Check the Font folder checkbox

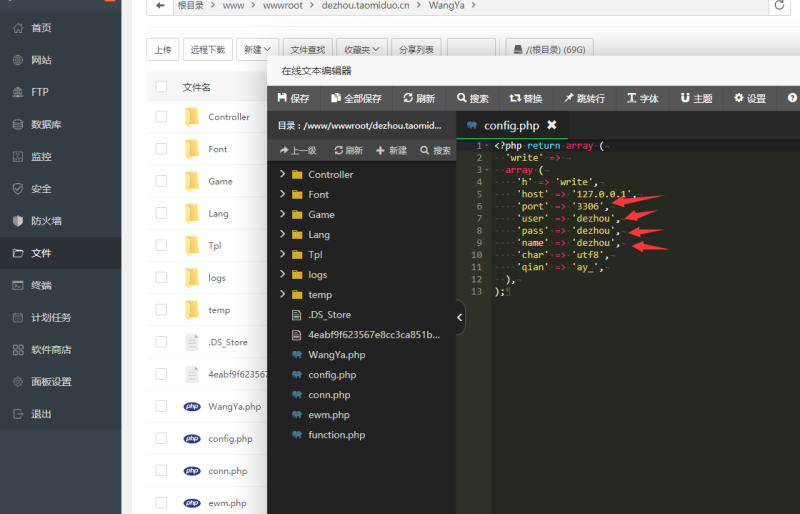pos(161,149)
